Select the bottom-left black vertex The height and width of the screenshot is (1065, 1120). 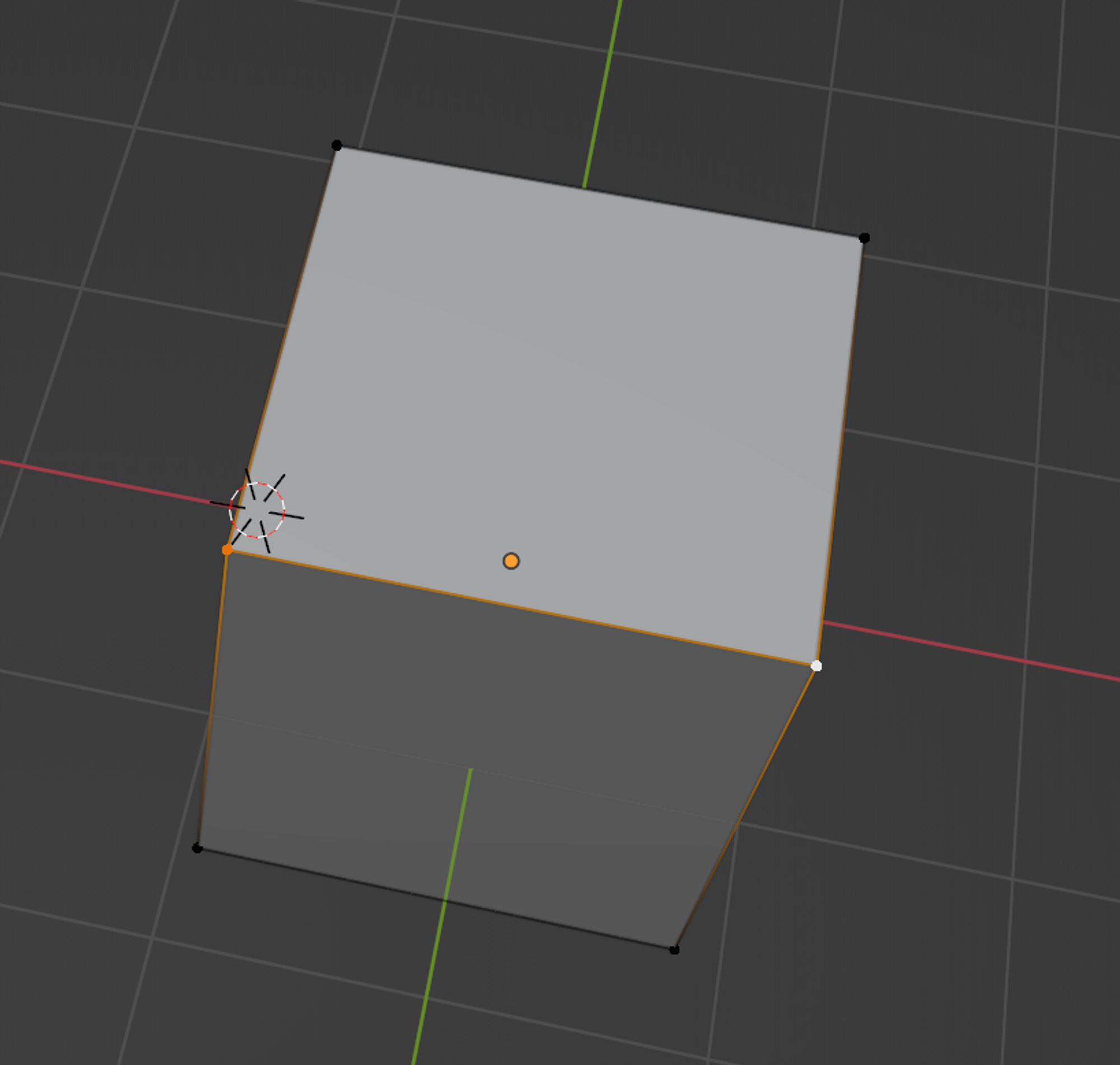pyautogui.click(x=197, y=848)
